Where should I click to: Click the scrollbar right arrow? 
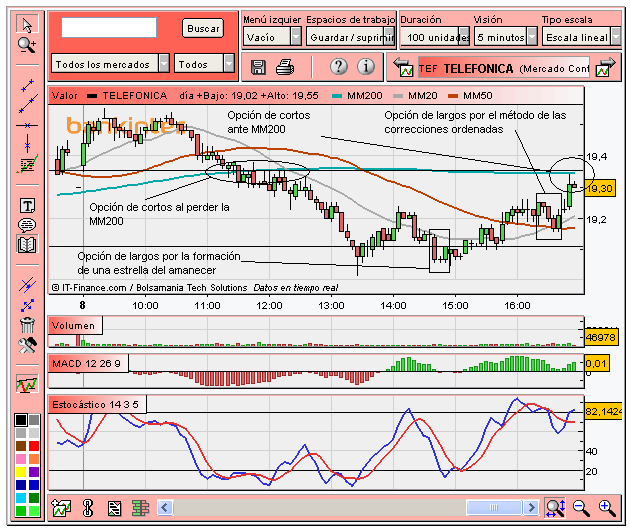531,507
